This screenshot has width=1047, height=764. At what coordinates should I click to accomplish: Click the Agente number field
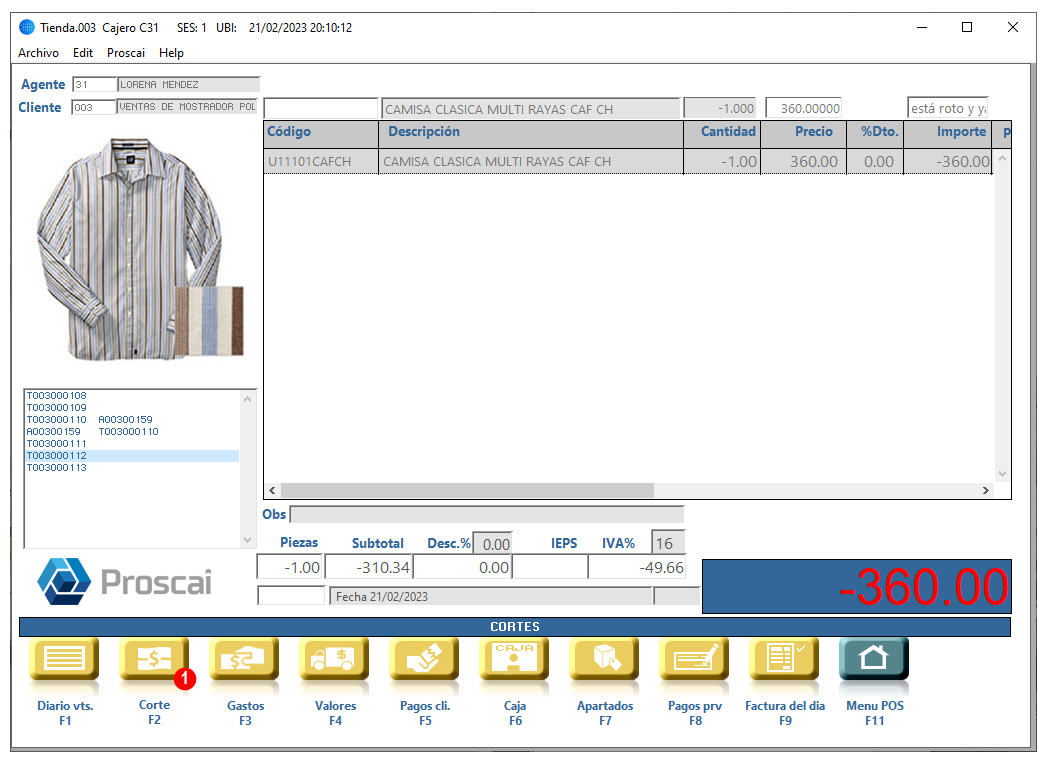(94, 85)
